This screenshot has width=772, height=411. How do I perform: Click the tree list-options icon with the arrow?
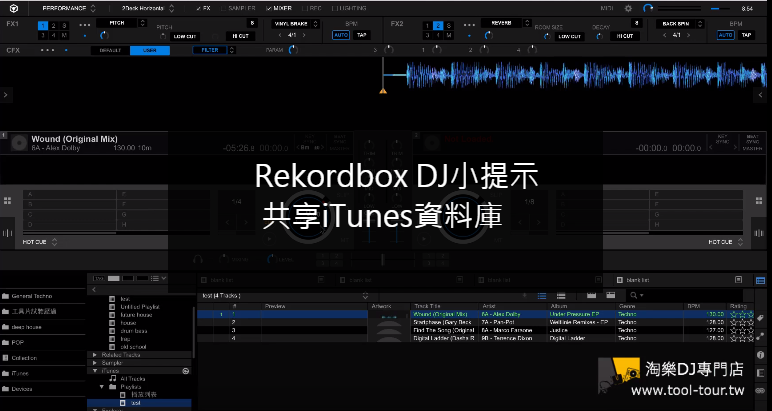pos(159,279)
